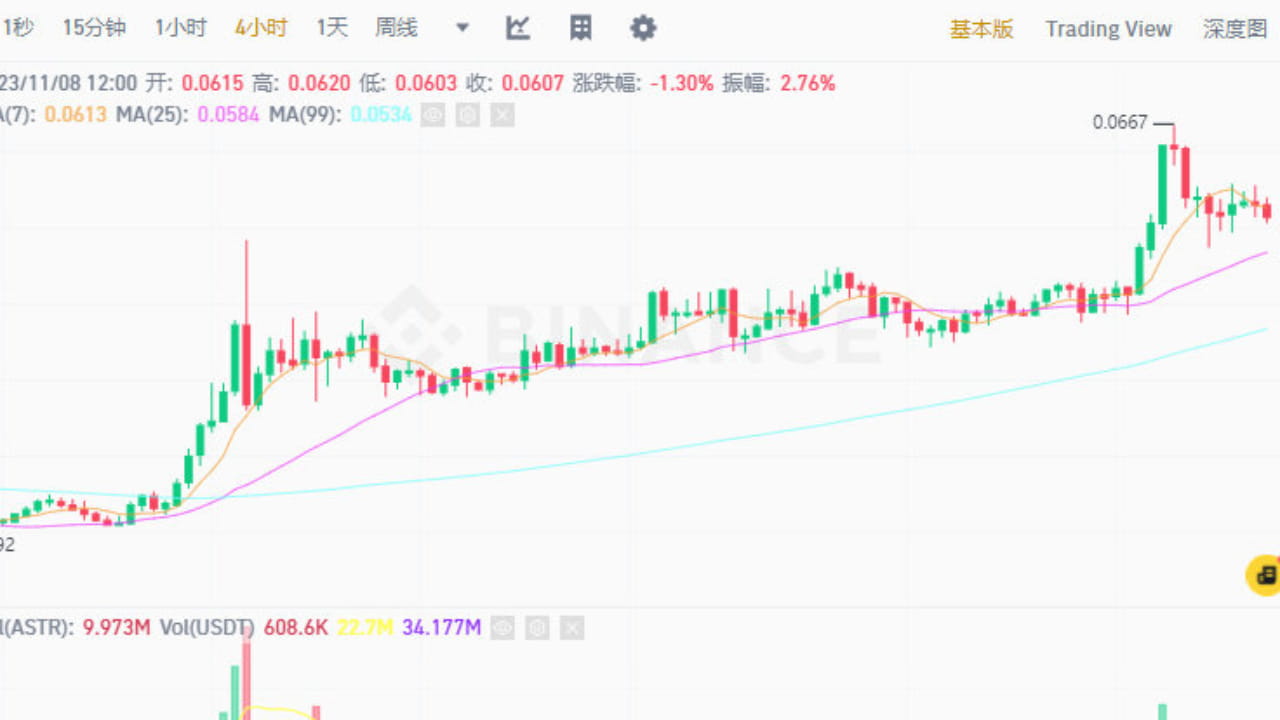Click the yellow floating chat icon
The image size is (1280, 720).
[x=1261, y=577]
